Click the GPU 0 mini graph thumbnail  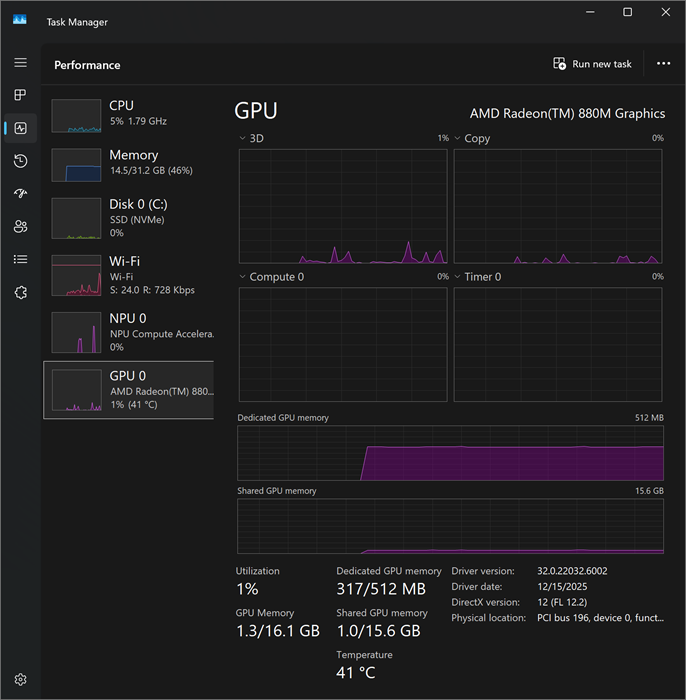77,390
